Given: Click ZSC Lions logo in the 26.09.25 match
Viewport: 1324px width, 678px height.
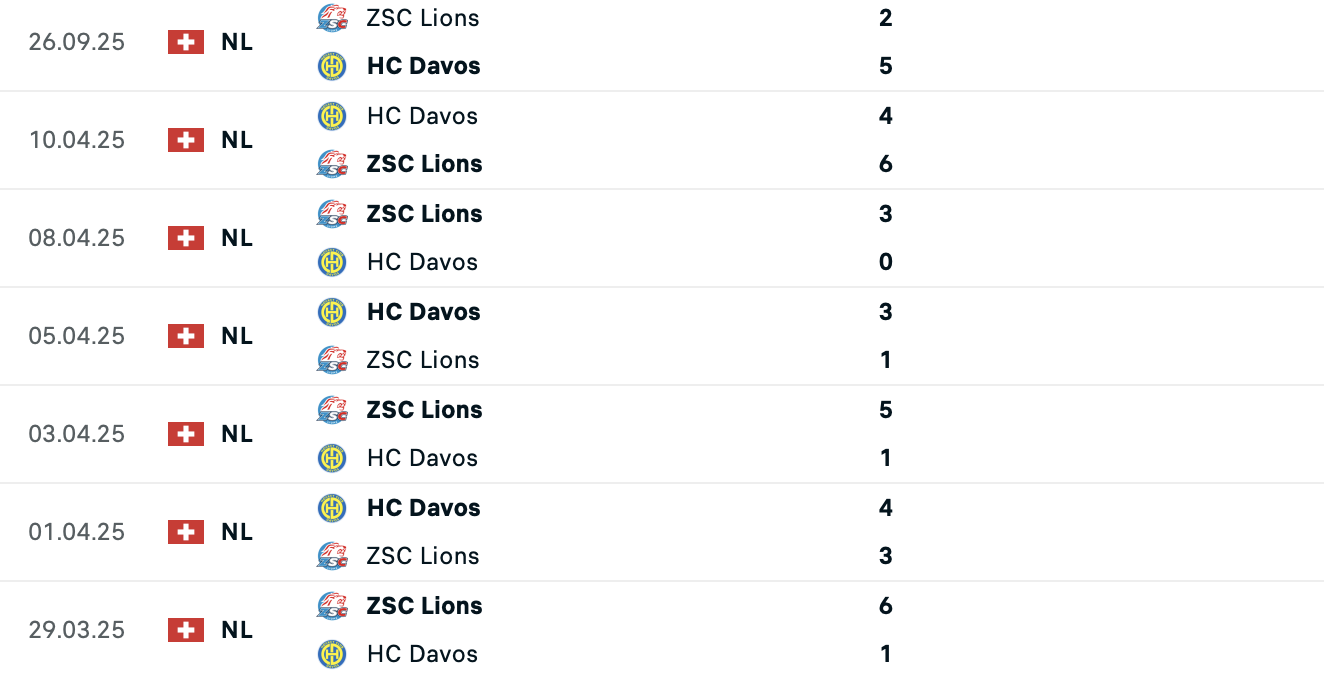Looking at the screenshot, I should pyautogui.click(x=332, y=18).
